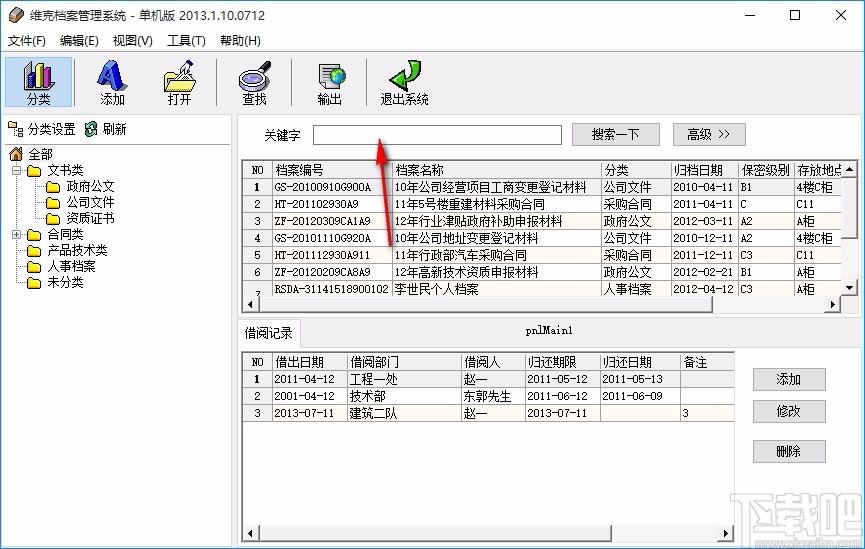865x549 pixels.
Task: Click the 输出 export toolbar icon
Action: click(x=329, y=82)
